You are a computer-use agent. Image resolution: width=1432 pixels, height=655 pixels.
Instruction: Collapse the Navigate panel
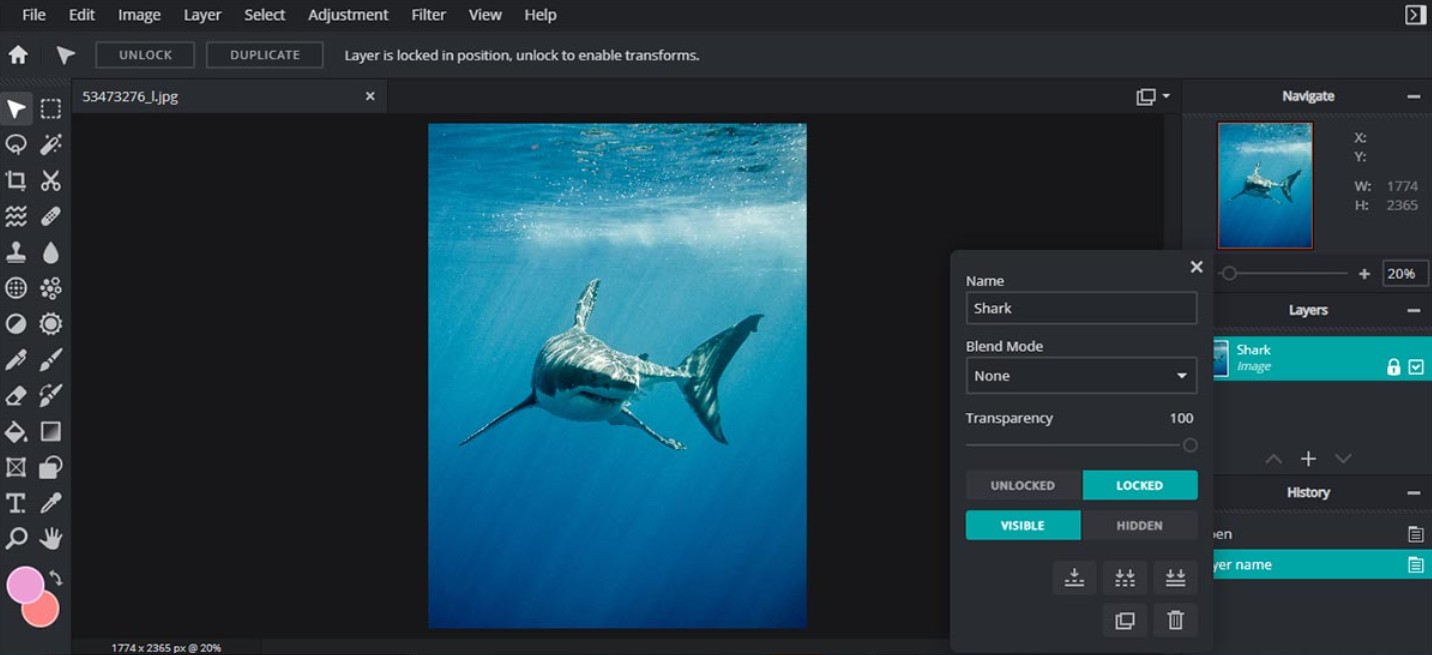click(1413, 96)
